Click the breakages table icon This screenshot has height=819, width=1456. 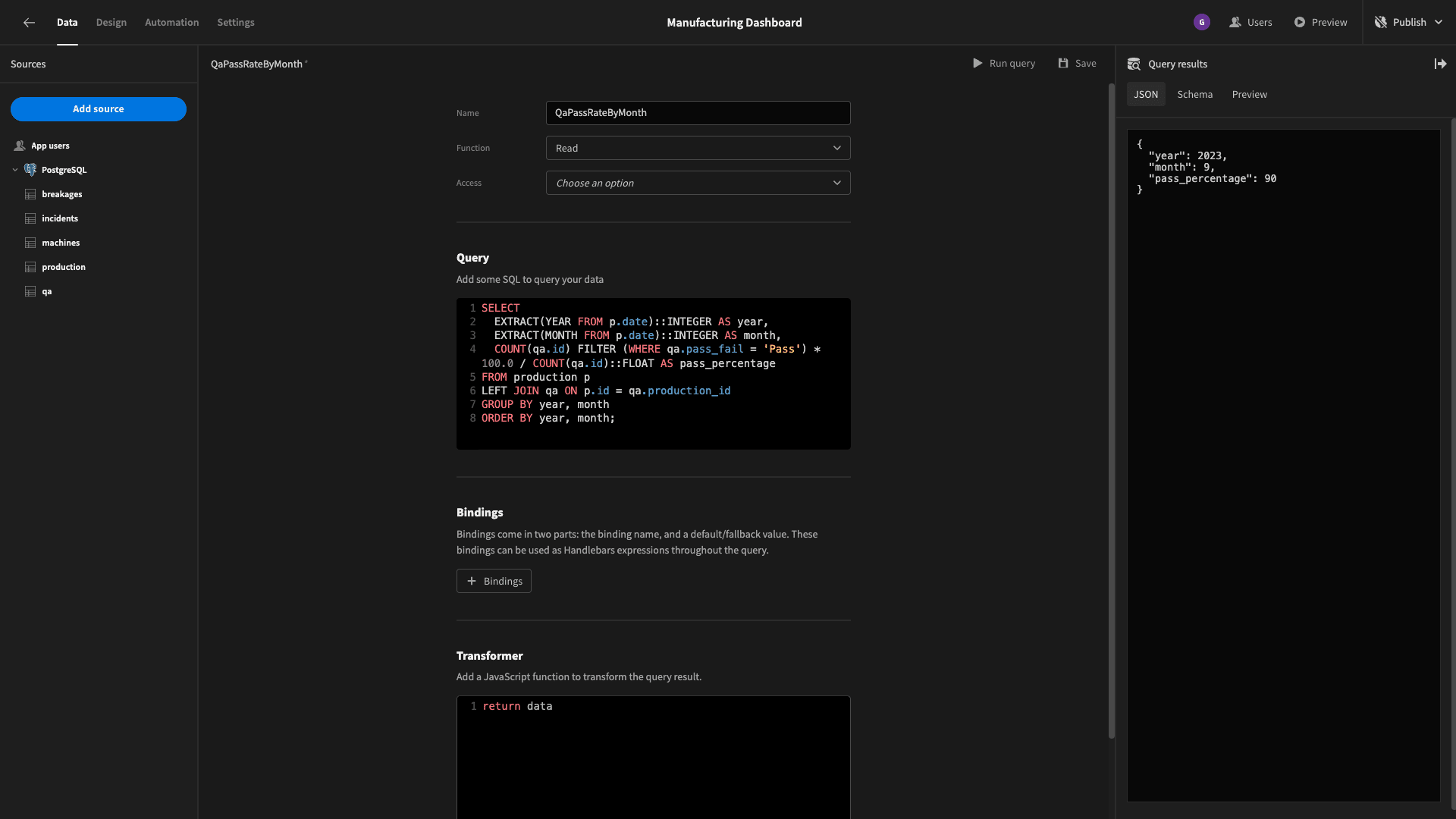pyautogui.click(x=30, y=194)
